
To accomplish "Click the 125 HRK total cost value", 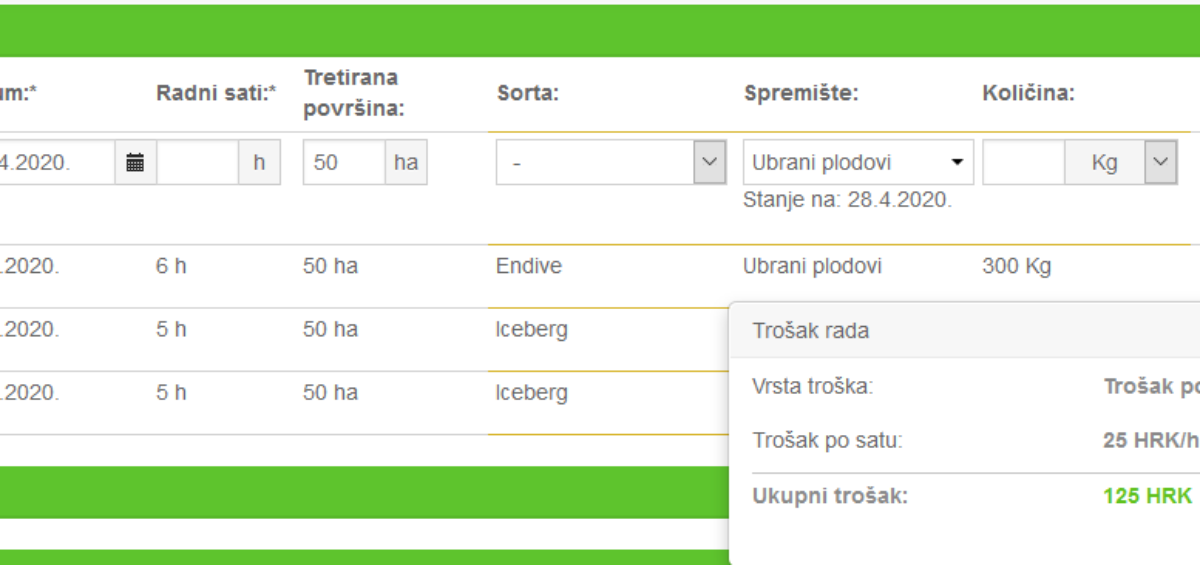I will point(1147,496).
